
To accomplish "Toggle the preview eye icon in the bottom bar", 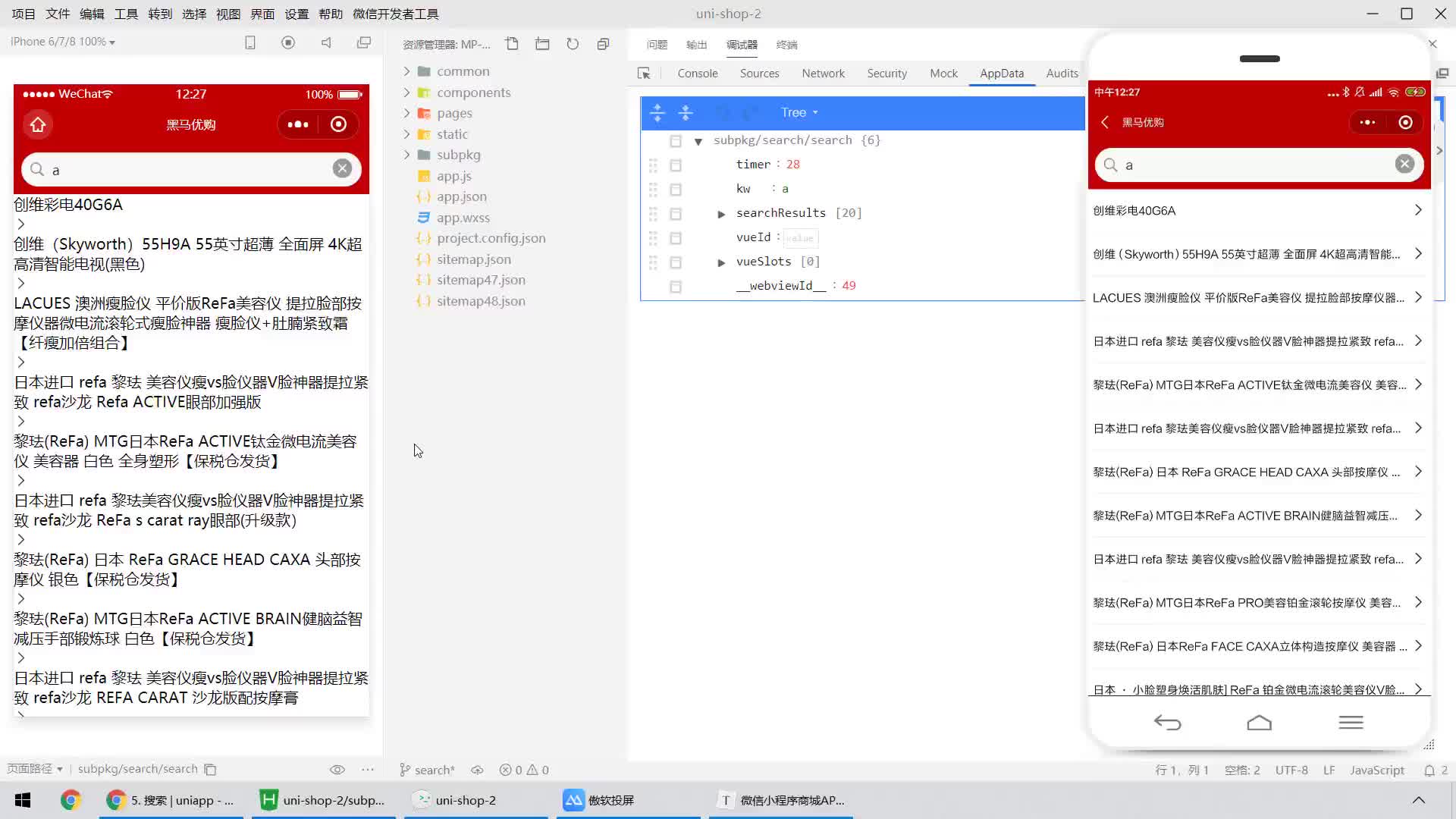I will point(337,770).
